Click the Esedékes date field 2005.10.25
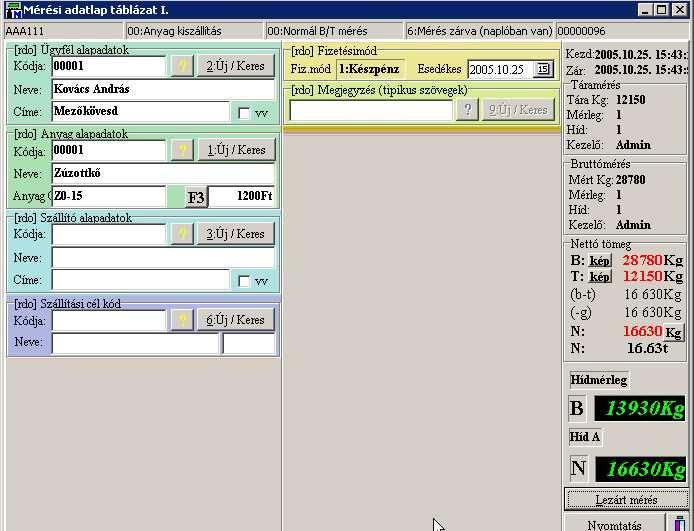Viewport: 694px width, 531px height. (500, 69)
